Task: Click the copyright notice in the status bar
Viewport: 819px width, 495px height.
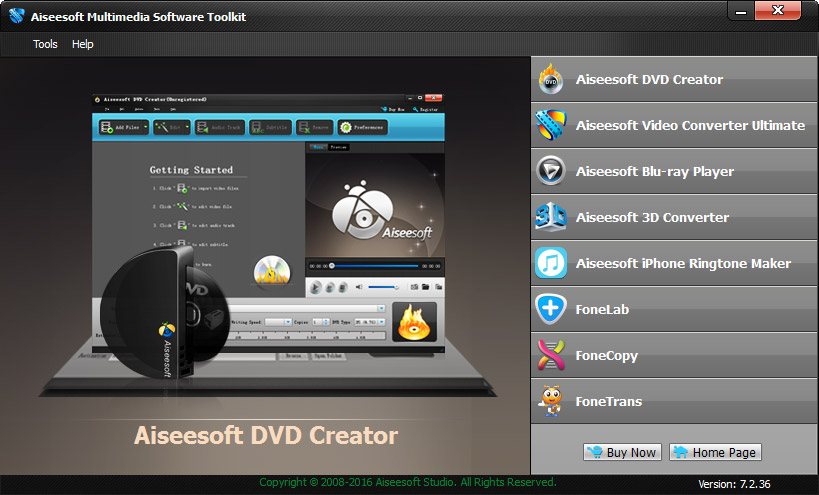Action: click(x=408, y=482)
